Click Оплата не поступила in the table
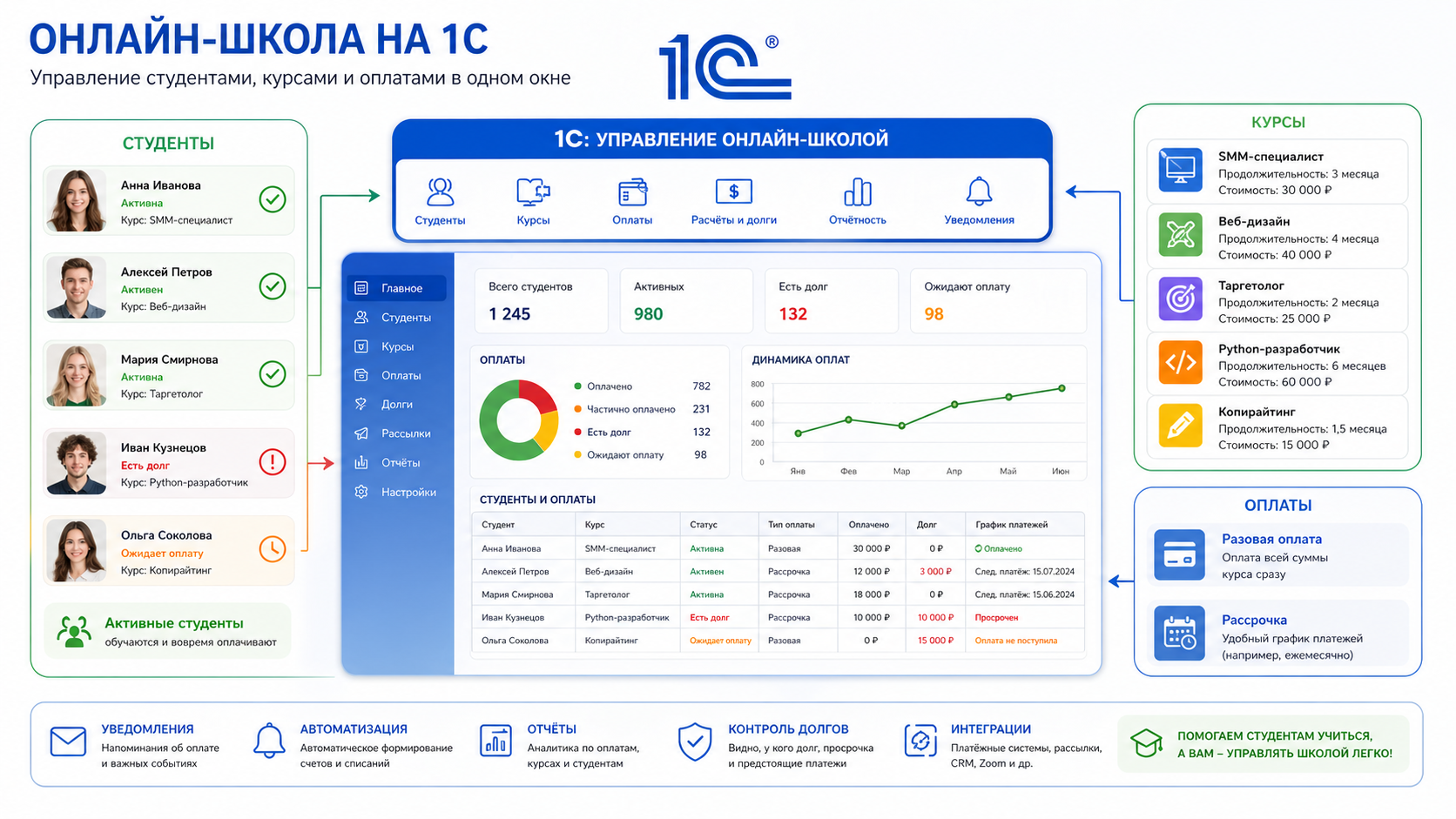The width and height of the screenshot is (1456, 819). 1016,641
